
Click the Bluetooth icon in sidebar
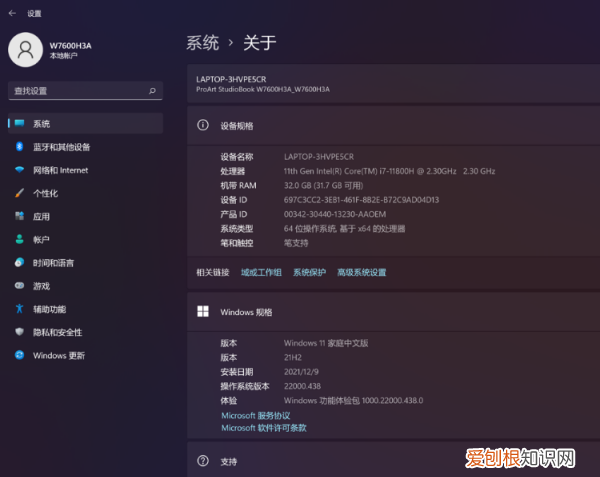tap(20, 147)
